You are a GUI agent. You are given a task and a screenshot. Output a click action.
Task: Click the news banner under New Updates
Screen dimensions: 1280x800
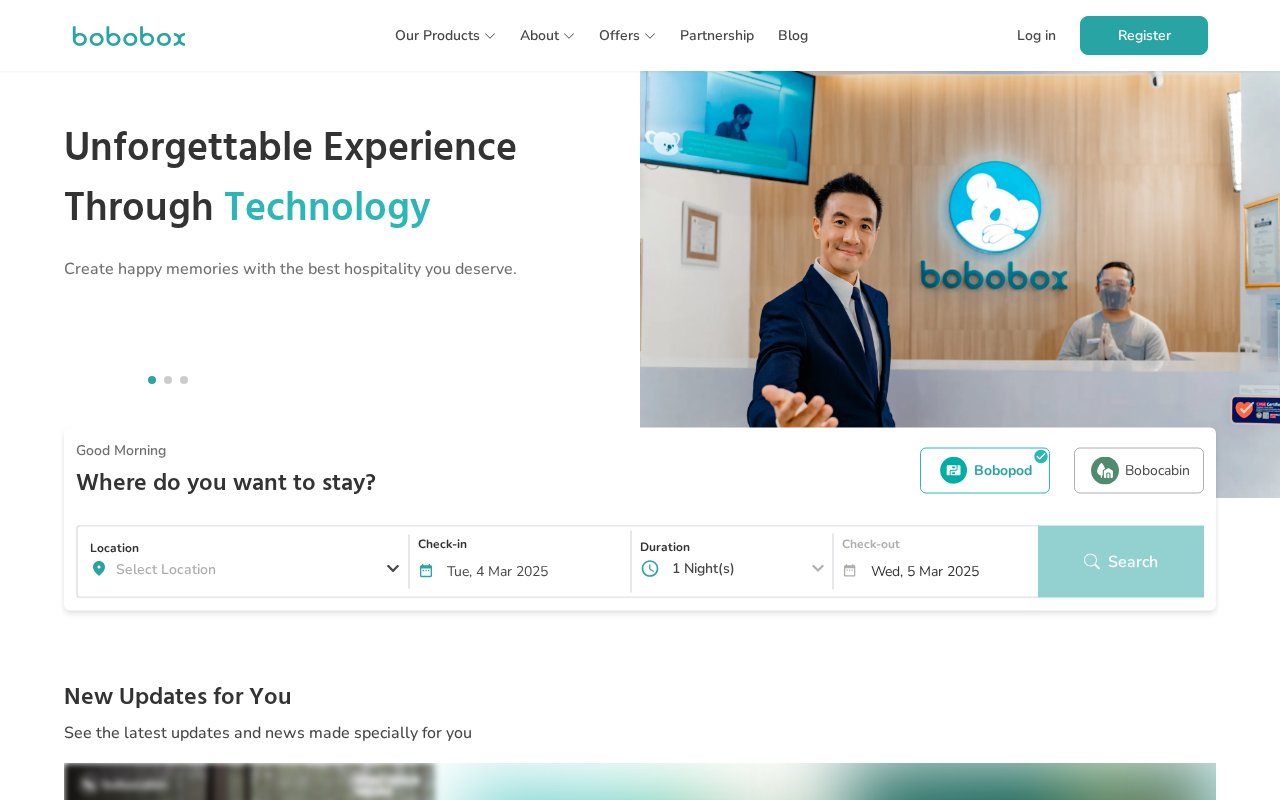point(640,782)
